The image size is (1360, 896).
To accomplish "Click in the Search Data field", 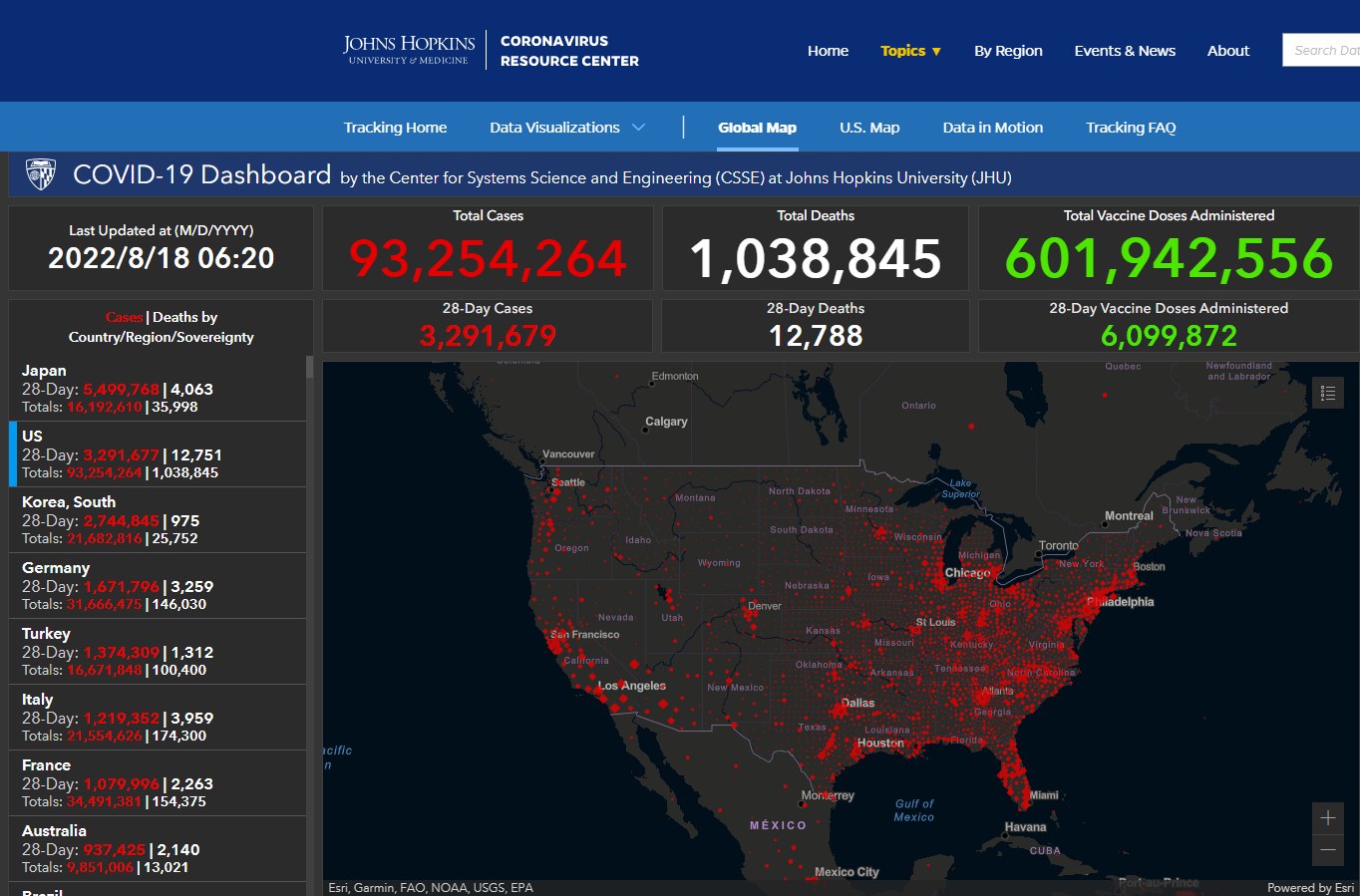I will click(1322, 51).
